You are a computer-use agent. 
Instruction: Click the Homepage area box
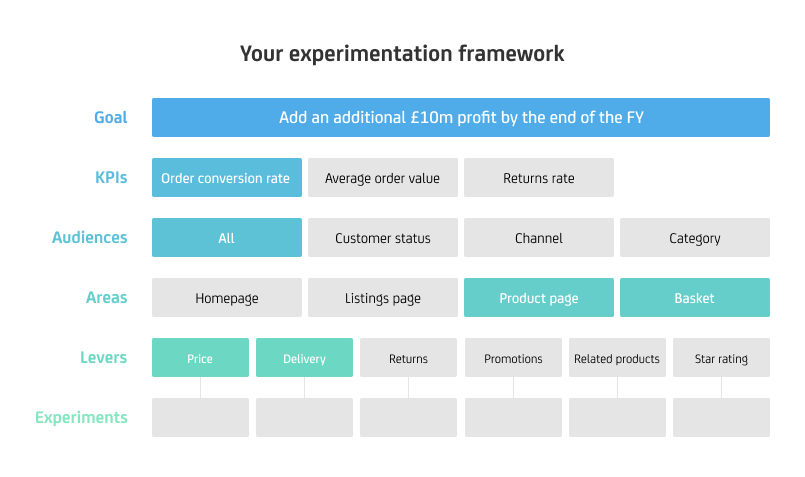[226, 298]
